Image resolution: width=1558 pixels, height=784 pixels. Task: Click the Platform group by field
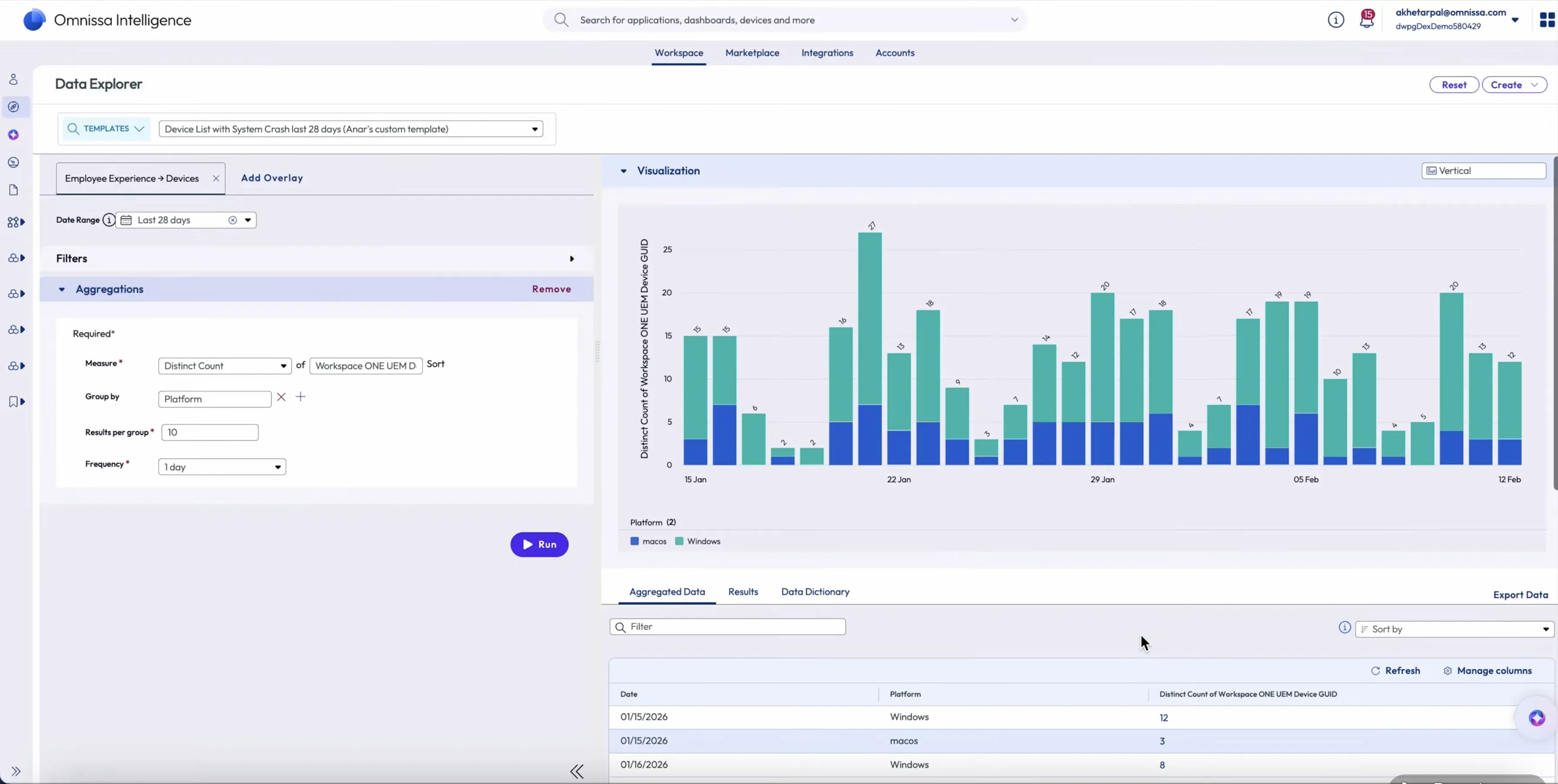coord(215,399)
